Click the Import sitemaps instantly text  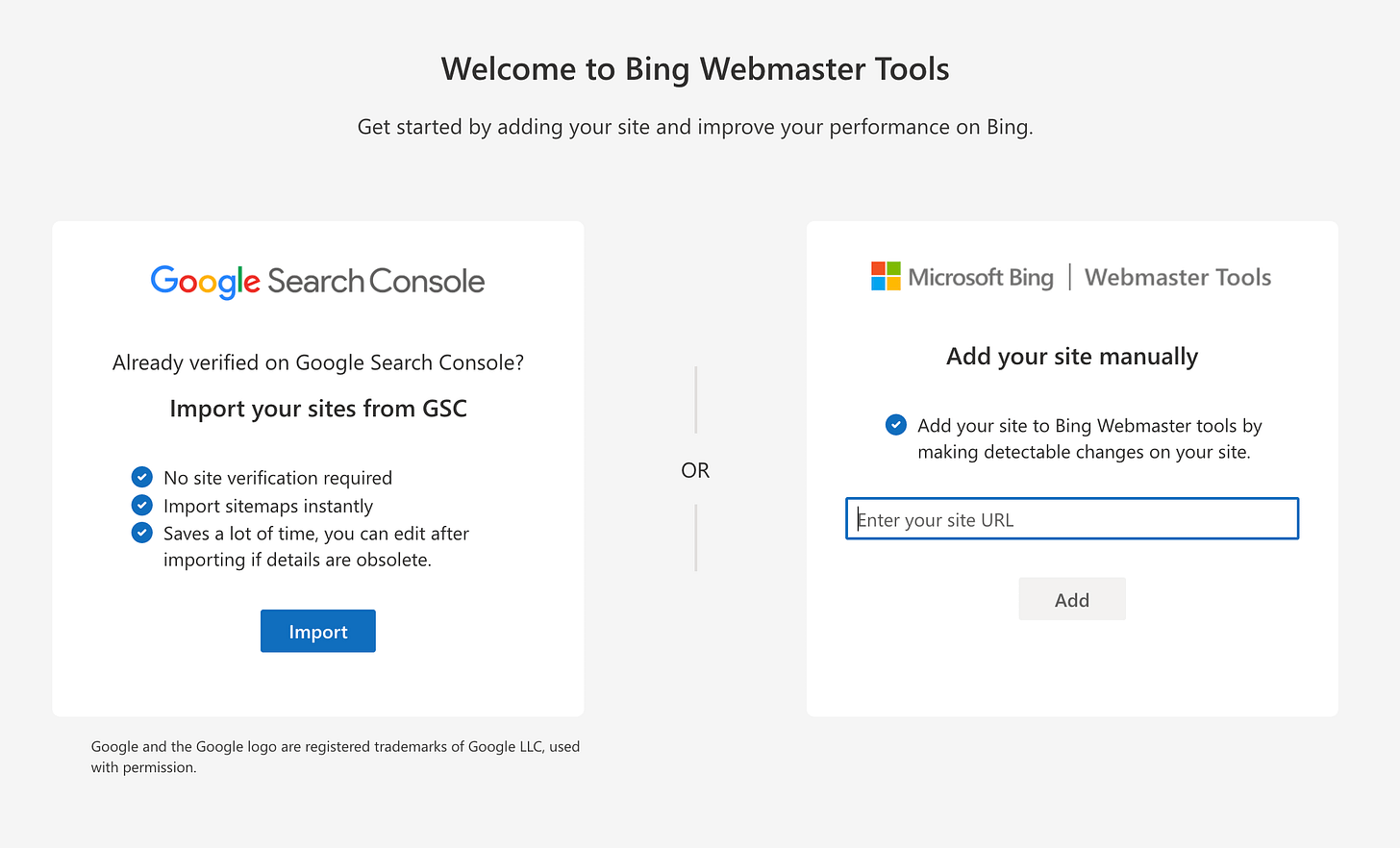pyautogui.click(x=268, y=506)
